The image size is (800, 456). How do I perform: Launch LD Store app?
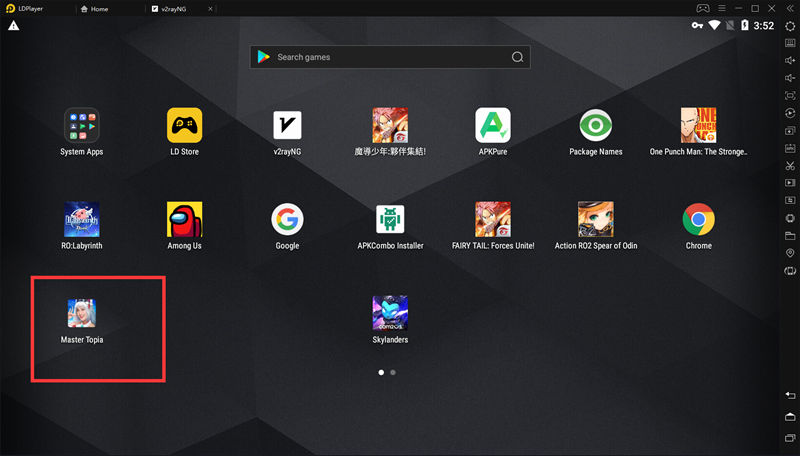[x=185, y=125]
